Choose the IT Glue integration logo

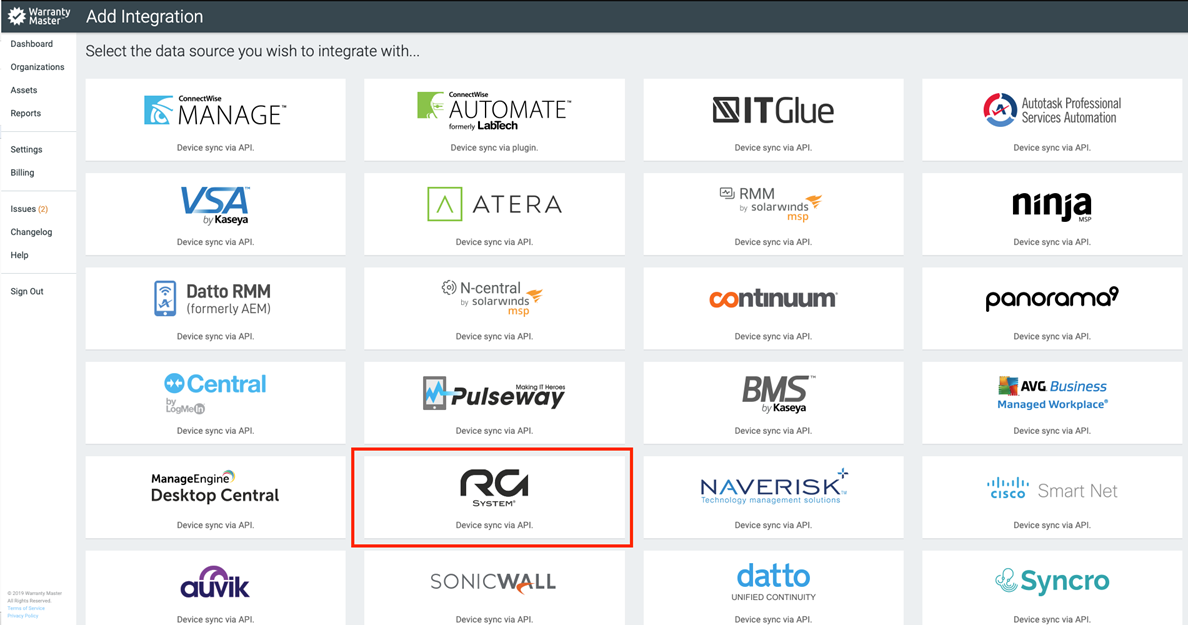[x=772, y=110]
